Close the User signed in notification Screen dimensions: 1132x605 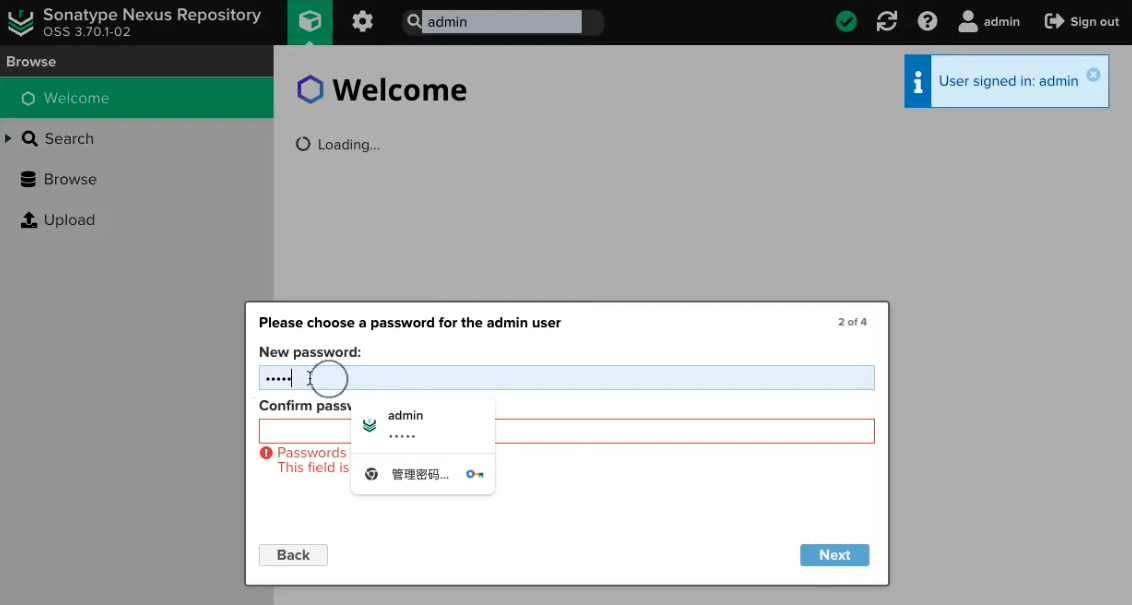point(1093,75)
